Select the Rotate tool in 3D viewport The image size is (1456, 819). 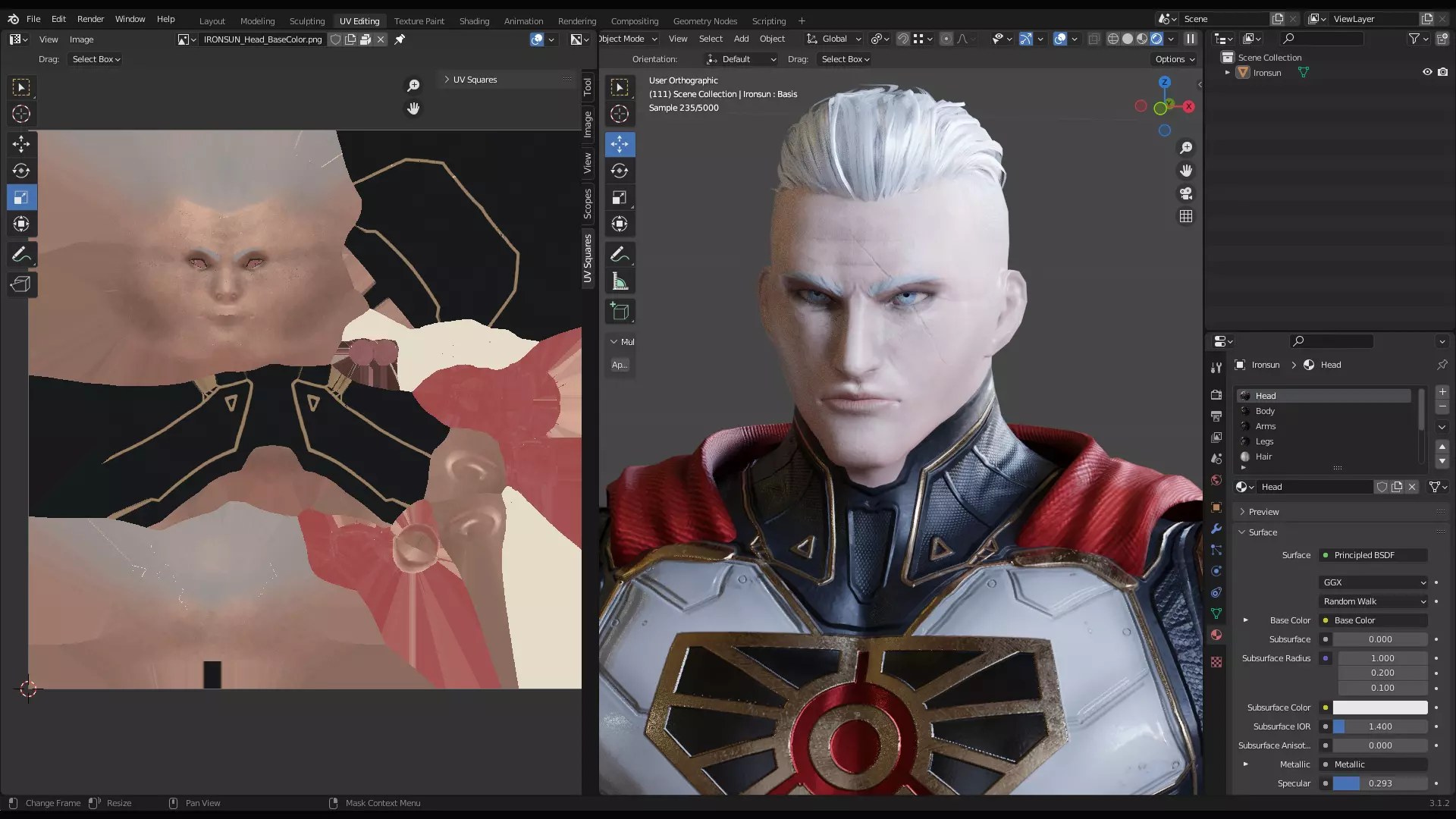click(x=620, y=171)
